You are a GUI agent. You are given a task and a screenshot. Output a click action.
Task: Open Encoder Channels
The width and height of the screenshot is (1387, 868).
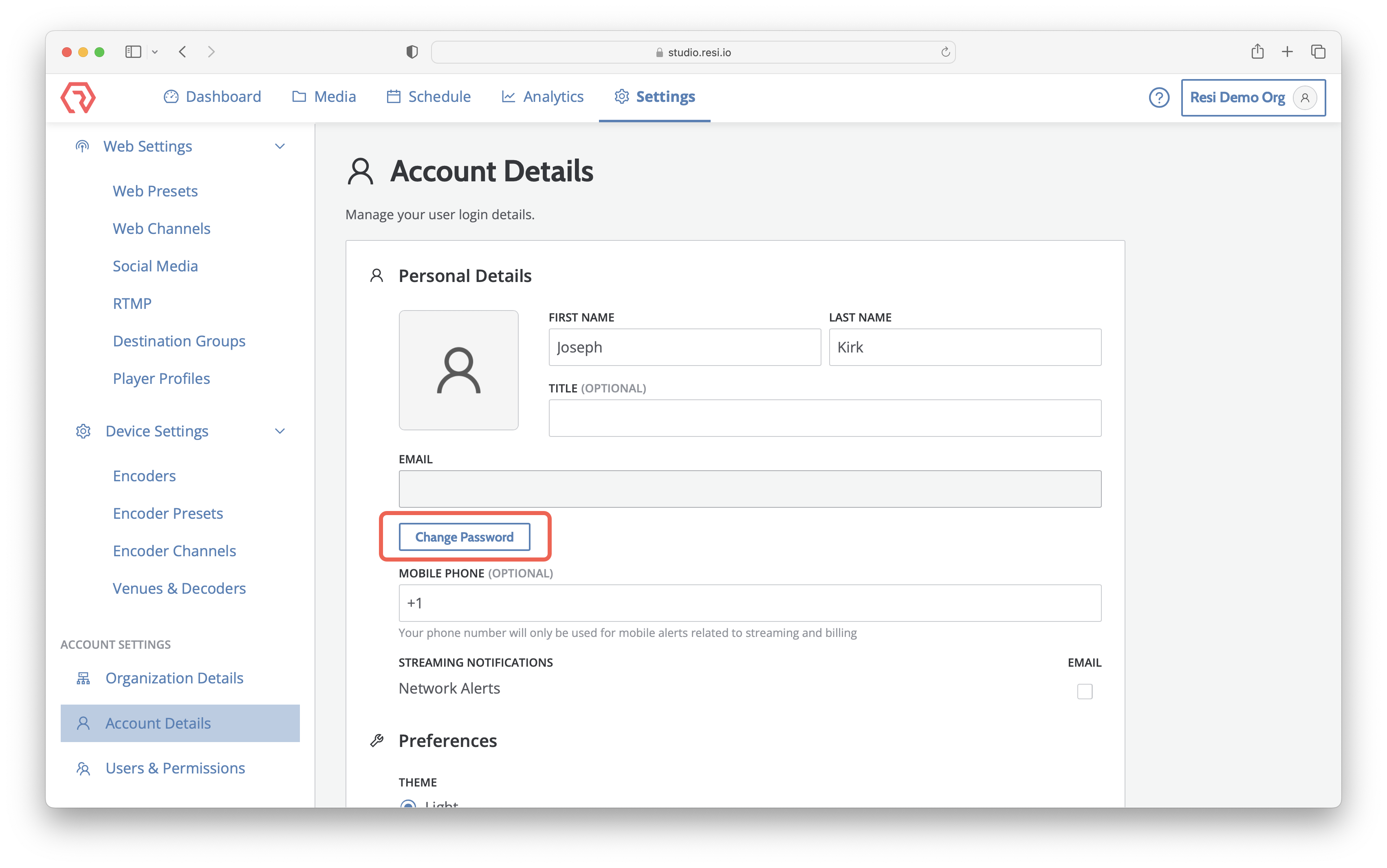(174, 551)
